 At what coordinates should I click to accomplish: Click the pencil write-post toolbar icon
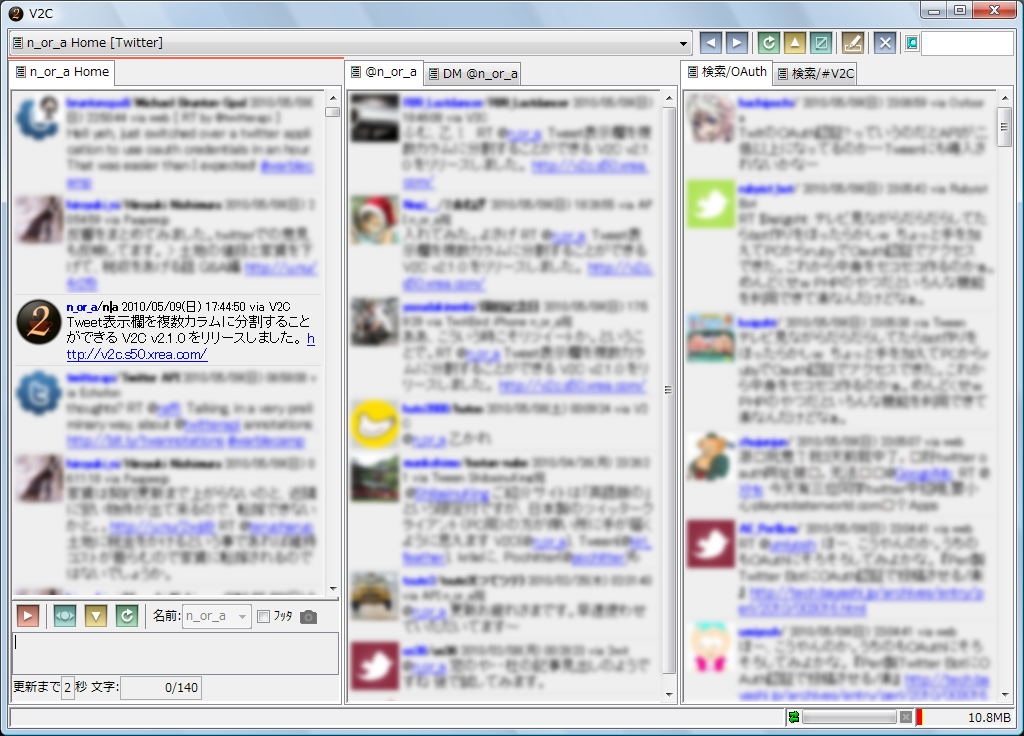(x=852, y=42)
